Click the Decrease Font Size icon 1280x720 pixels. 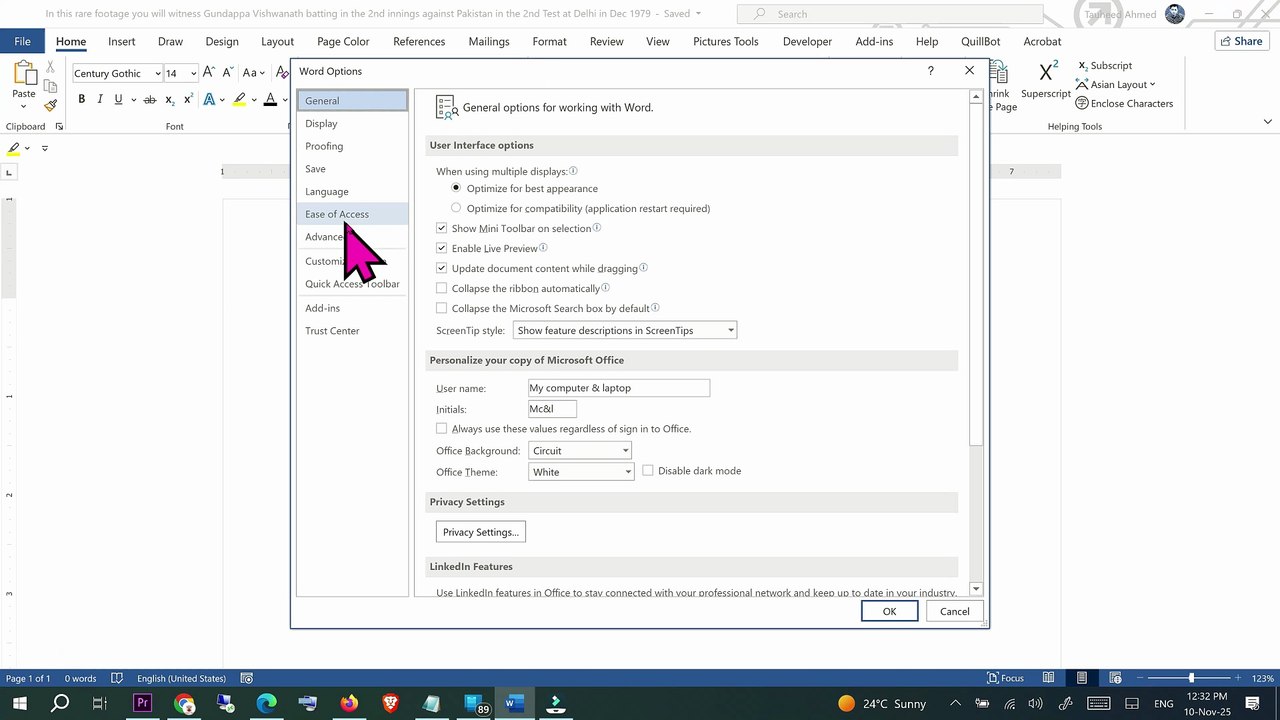pyautogui.click(x=226, y=73)
